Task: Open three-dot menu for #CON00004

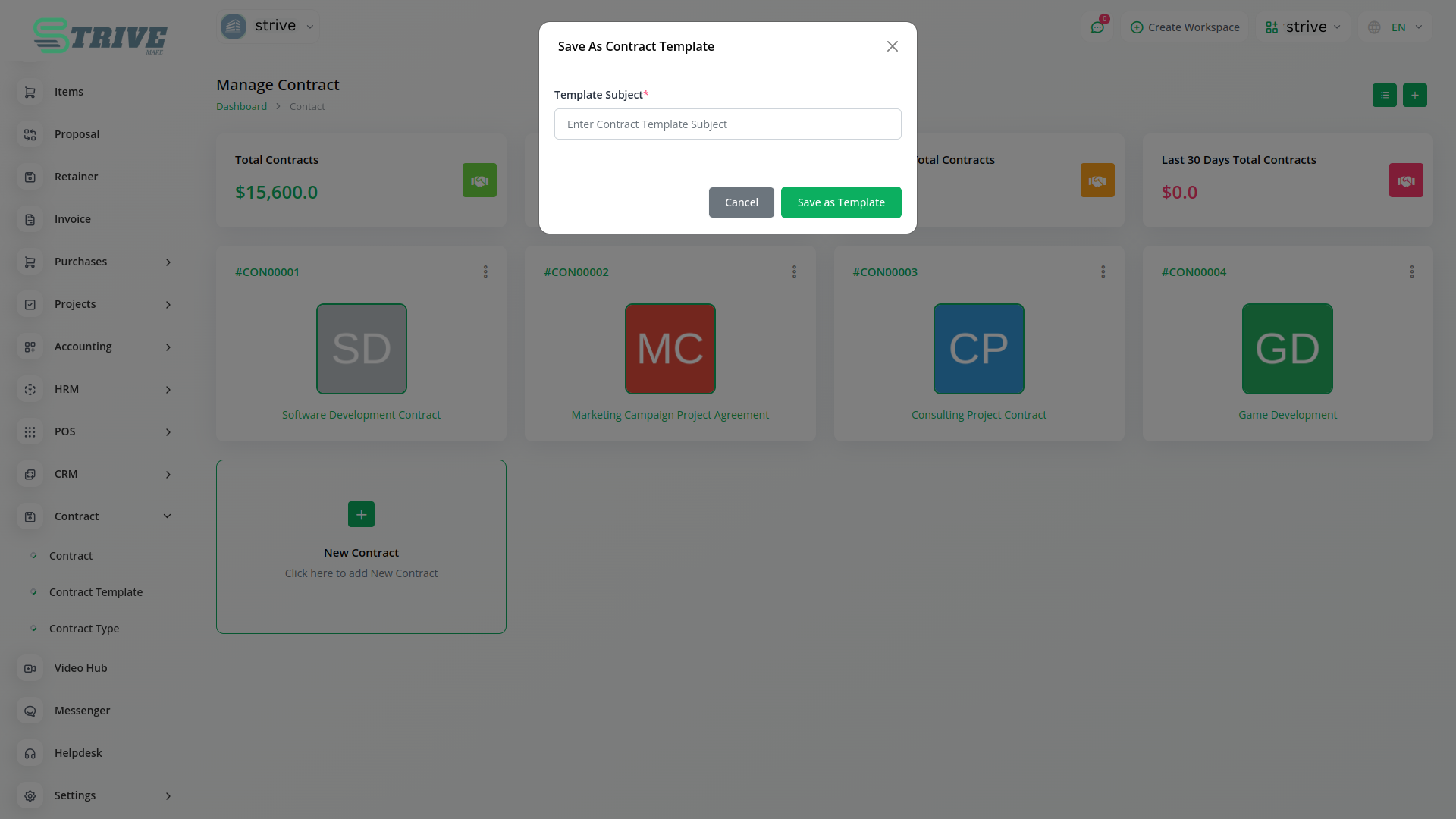Action: 1411,271
